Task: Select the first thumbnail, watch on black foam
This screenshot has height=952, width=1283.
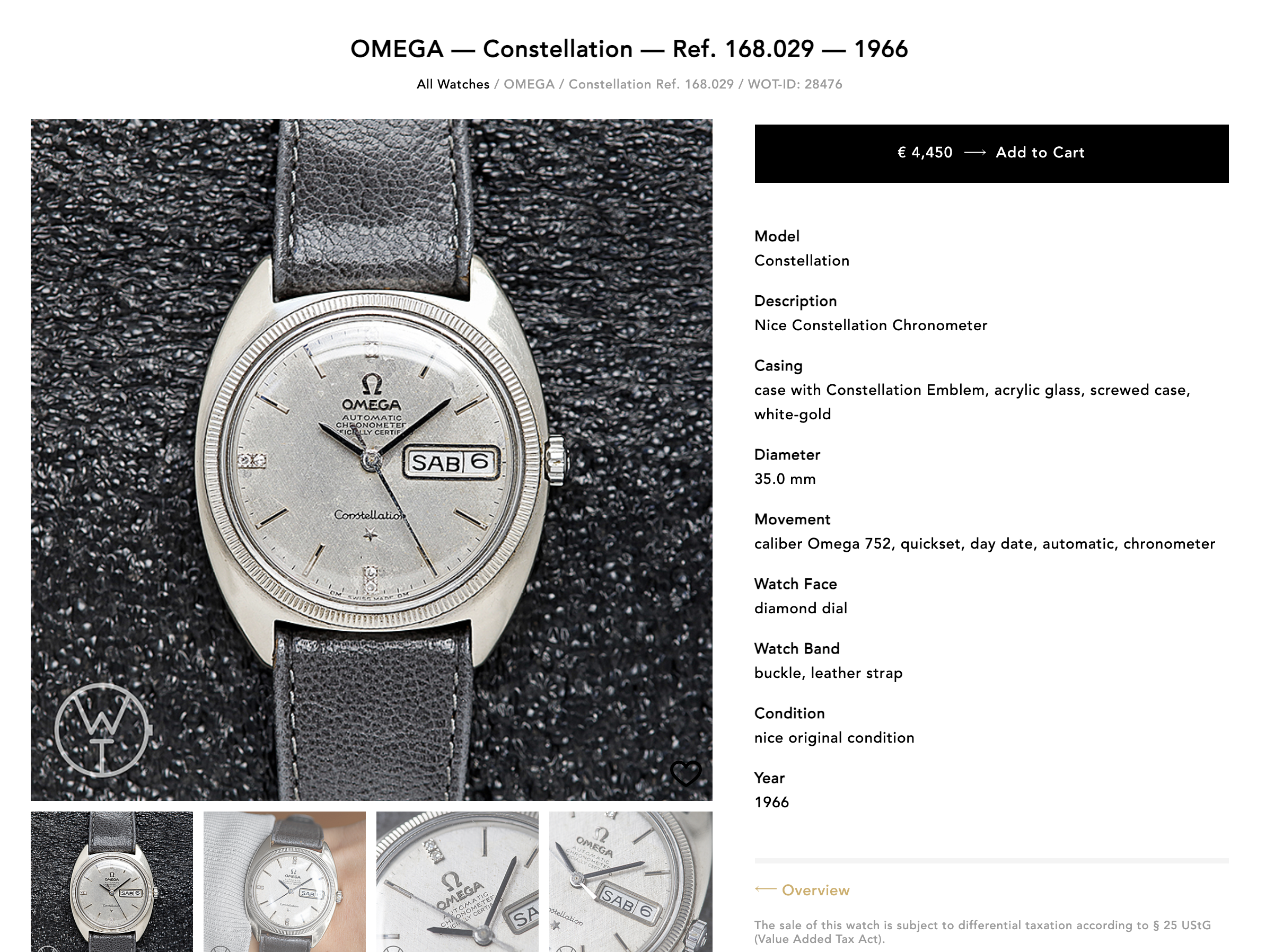Action: tap(112, 881)
